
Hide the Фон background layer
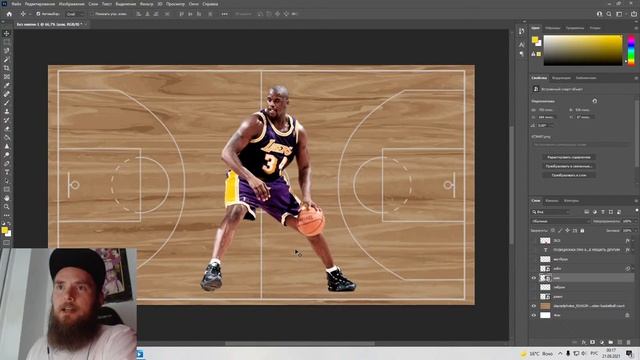(533, 315)
